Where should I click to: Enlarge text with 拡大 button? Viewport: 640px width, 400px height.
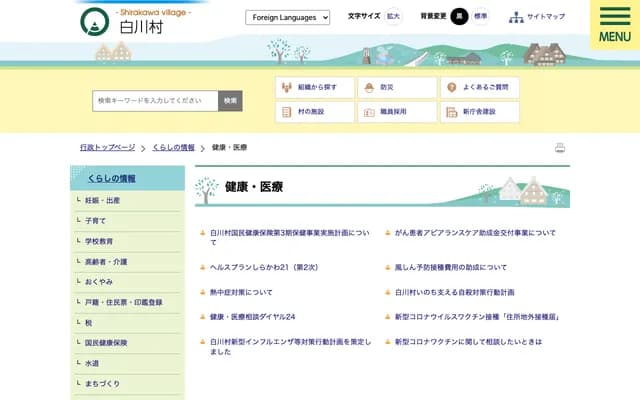[393, 16]
